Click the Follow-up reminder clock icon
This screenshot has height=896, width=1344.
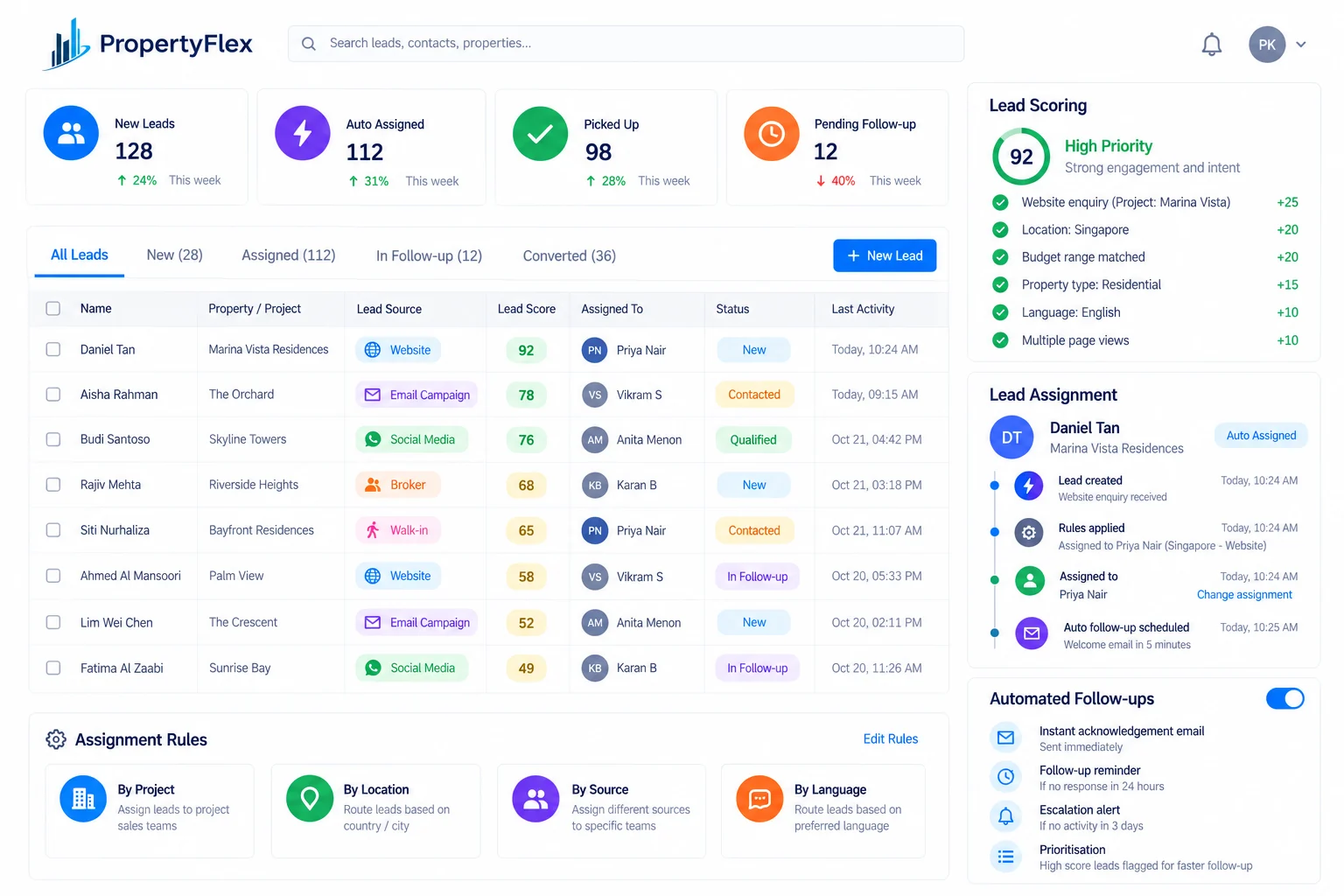point(1006,777)
